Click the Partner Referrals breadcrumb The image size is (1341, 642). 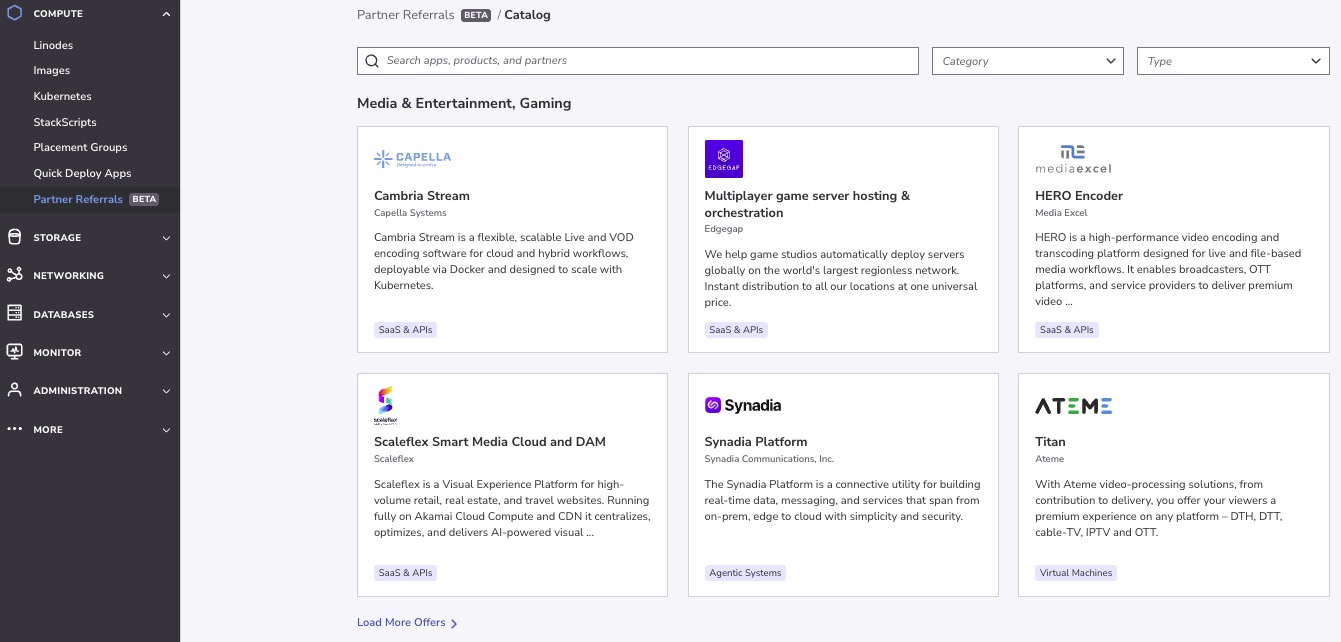point(405,15)
